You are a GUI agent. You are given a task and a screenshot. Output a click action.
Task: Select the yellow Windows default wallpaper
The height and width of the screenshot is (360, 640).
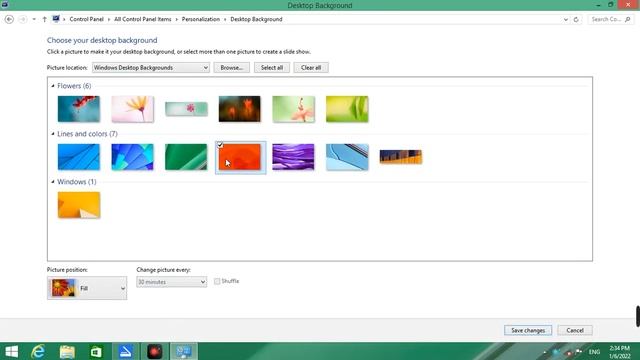pos(79,205)
